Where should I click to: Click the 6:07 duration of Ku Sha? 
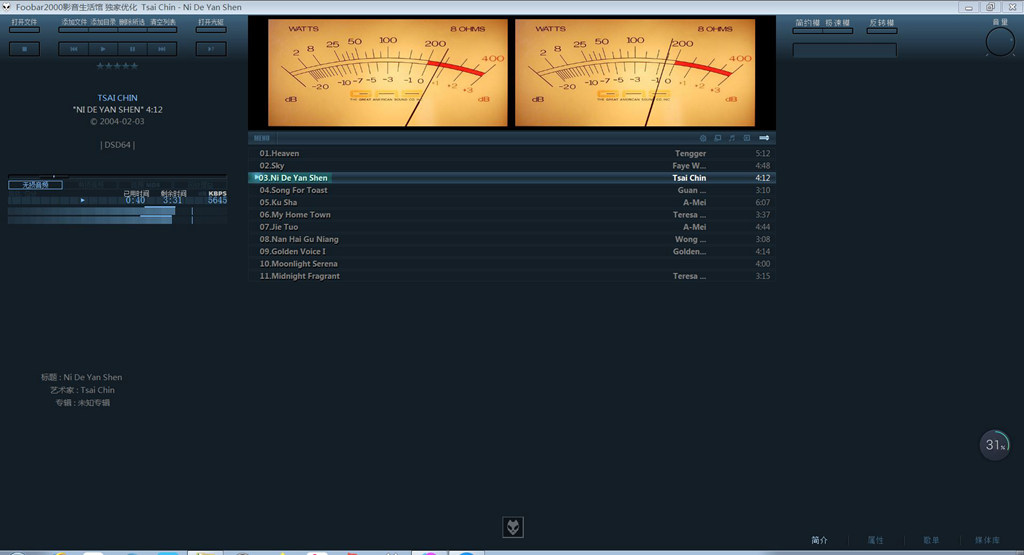762,202
